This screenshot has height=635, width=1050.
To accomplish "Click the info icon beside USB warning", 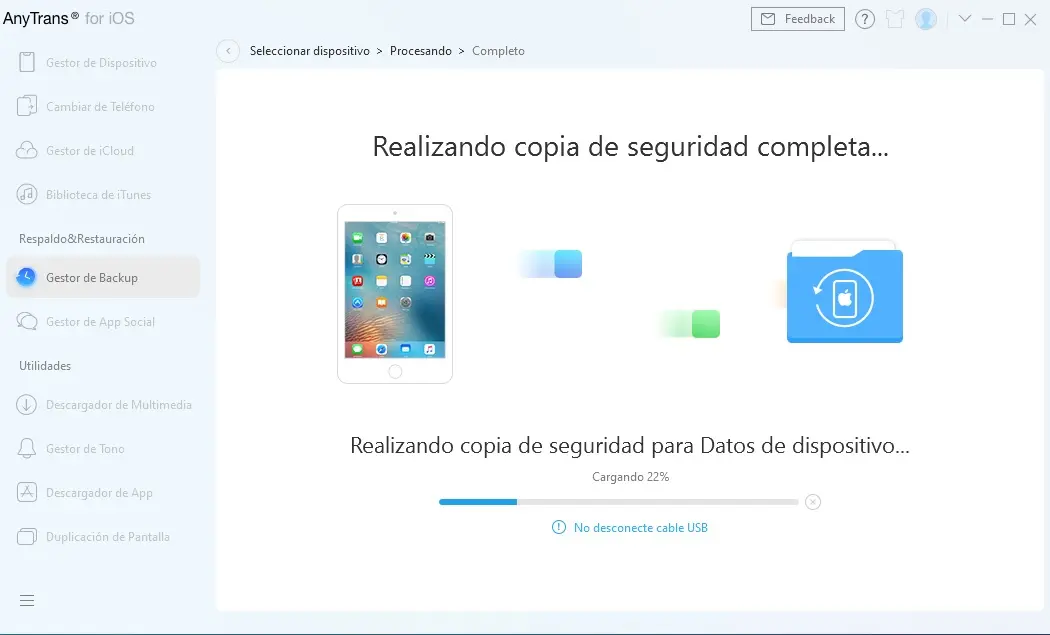I will pos(558,527).
